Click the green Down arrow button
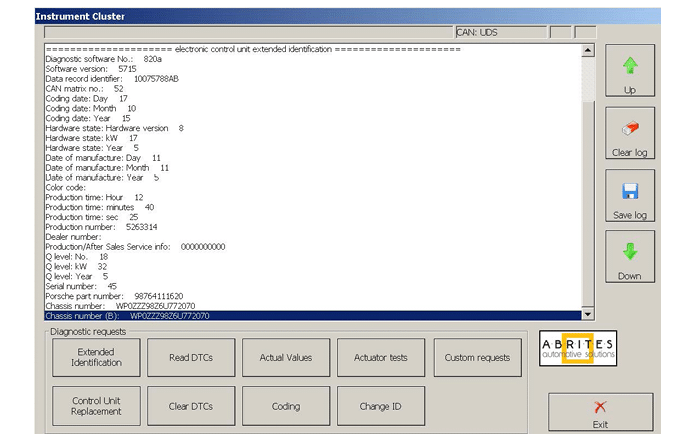 [630, 253]
